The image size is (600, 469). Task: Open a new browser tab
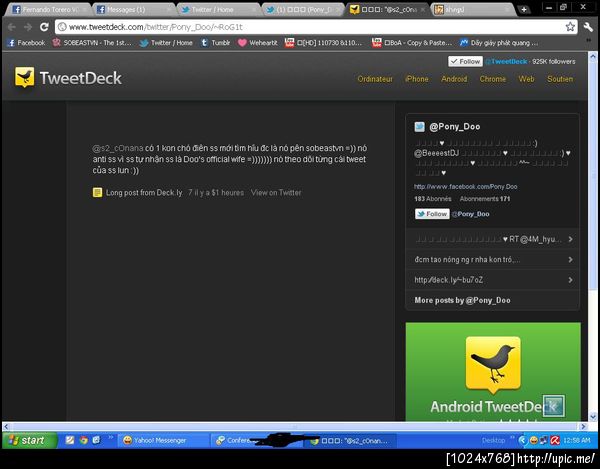(524, 10)
